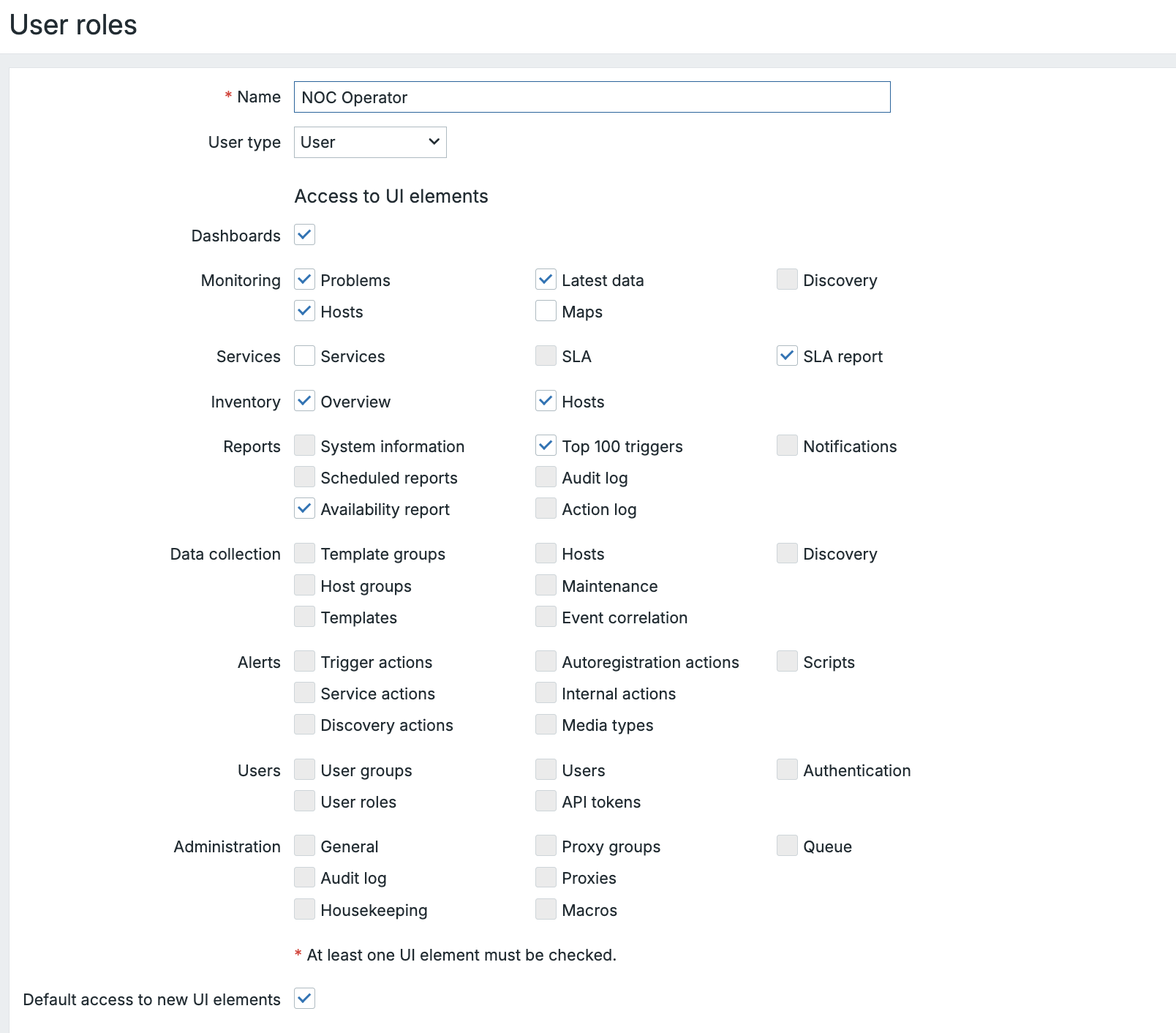Click inside the Name input field
This screenshot has width=1176, height=1033.
(x=591, y=97)
